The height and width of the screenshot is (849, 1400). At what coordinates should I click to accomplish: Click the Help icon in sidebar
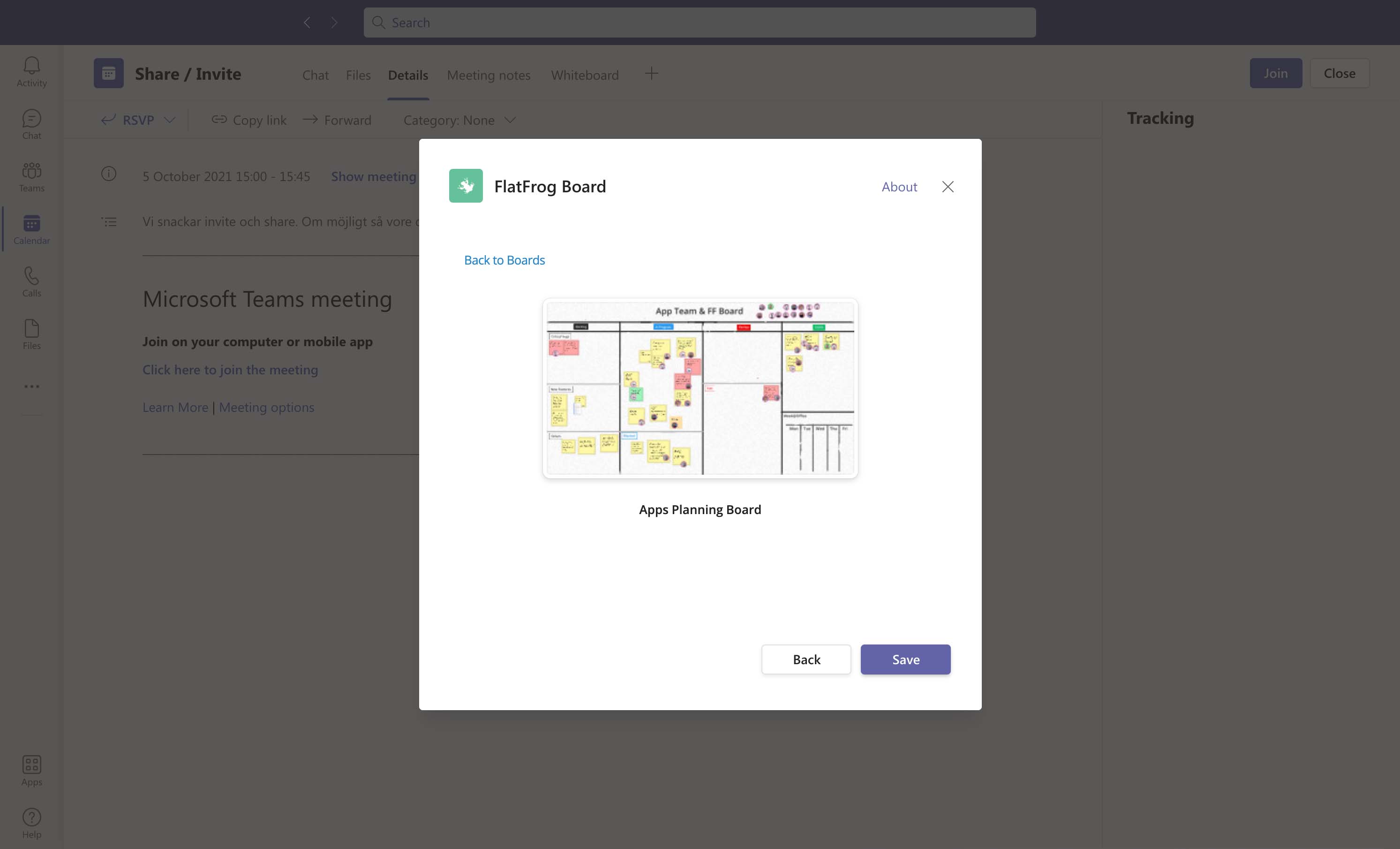tap(31, 817)
